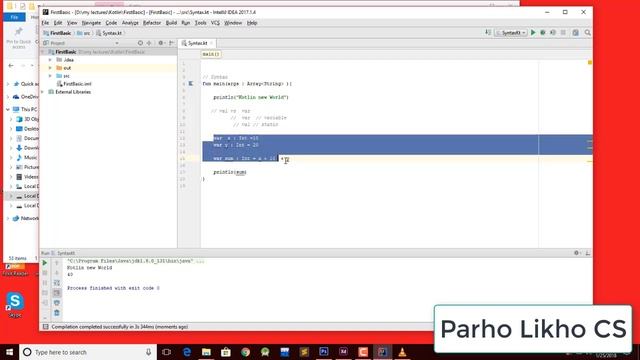Clear console with trash icon
Image resolution: width=640 pixels, height=360 pixels.
(x=57, y=313)
